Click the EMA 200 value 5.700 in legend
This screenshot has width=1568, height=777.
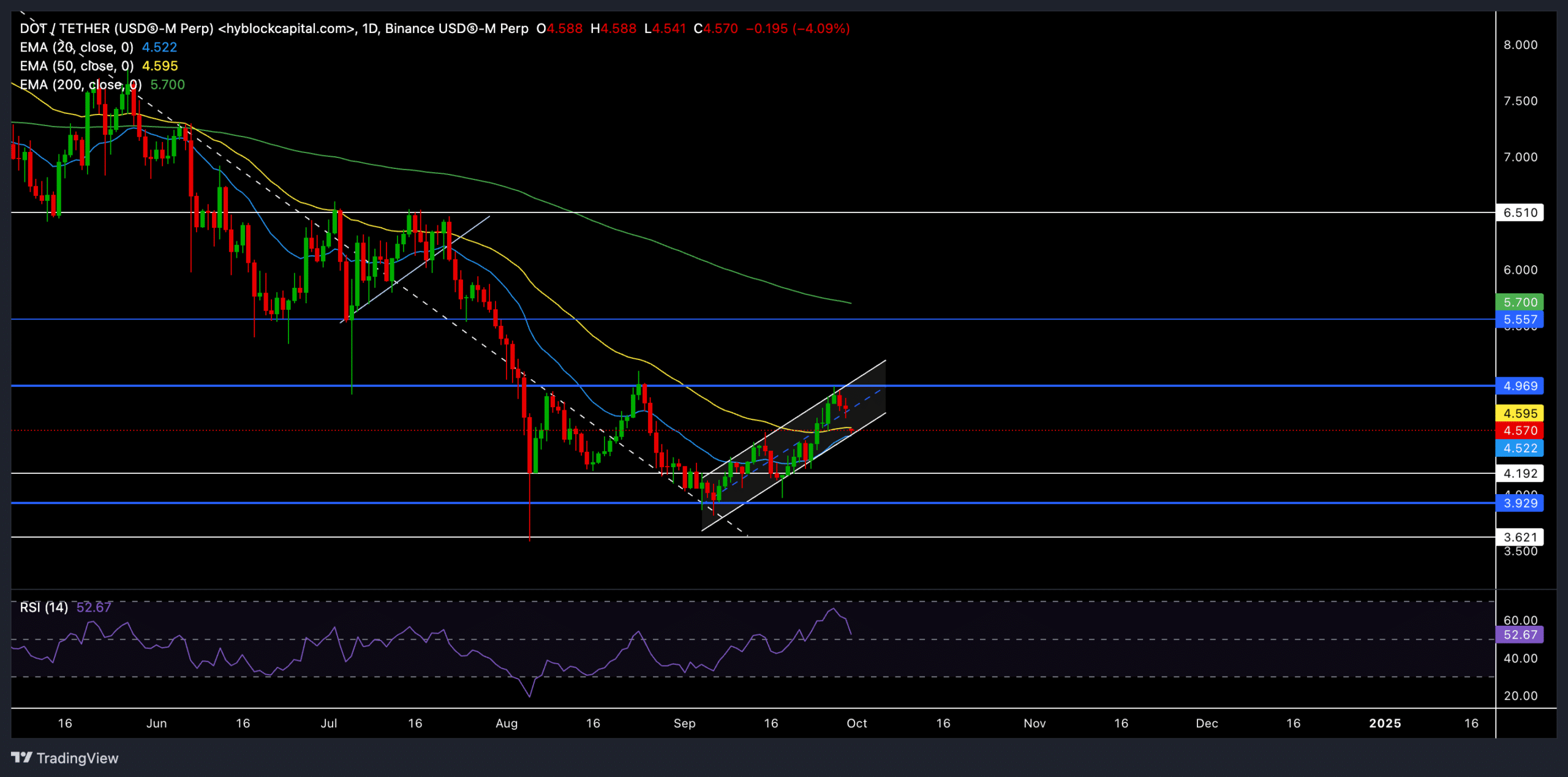pos(167,84)
